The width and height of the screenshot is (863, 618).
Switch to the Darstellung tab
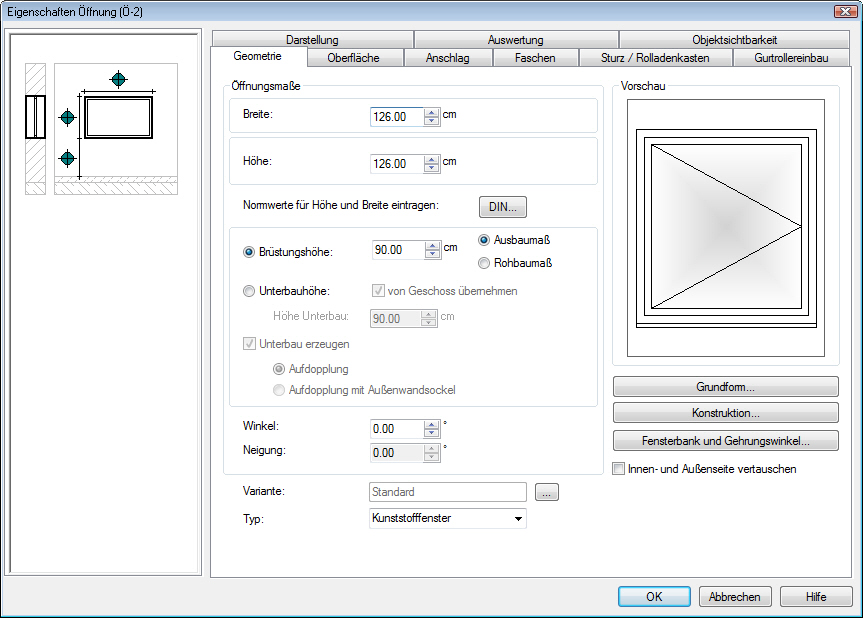[312, 40]
